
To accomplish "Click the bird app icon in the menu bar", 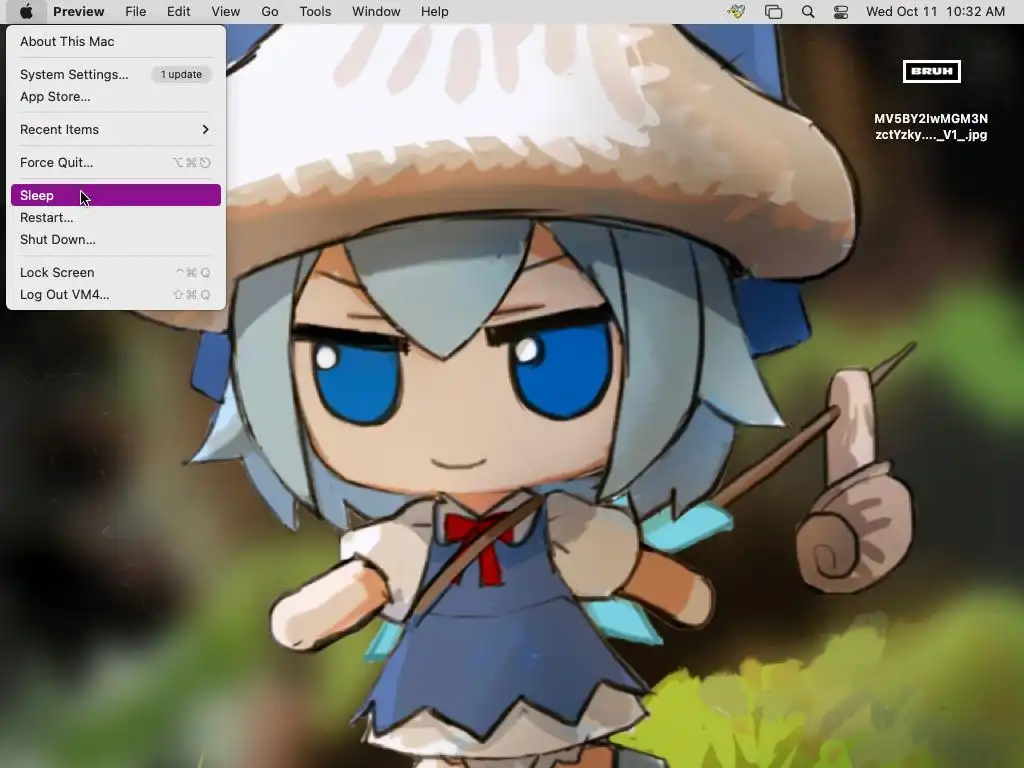I will point(737,12).
